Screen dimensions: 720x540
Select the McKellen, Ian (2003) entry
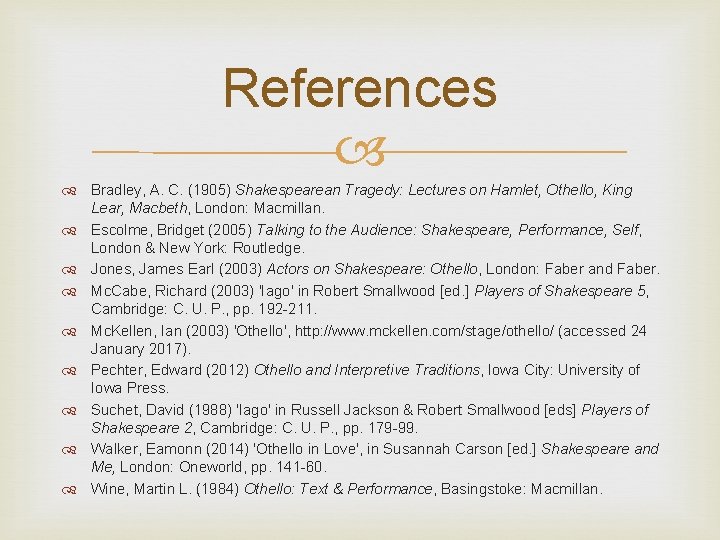369,340
